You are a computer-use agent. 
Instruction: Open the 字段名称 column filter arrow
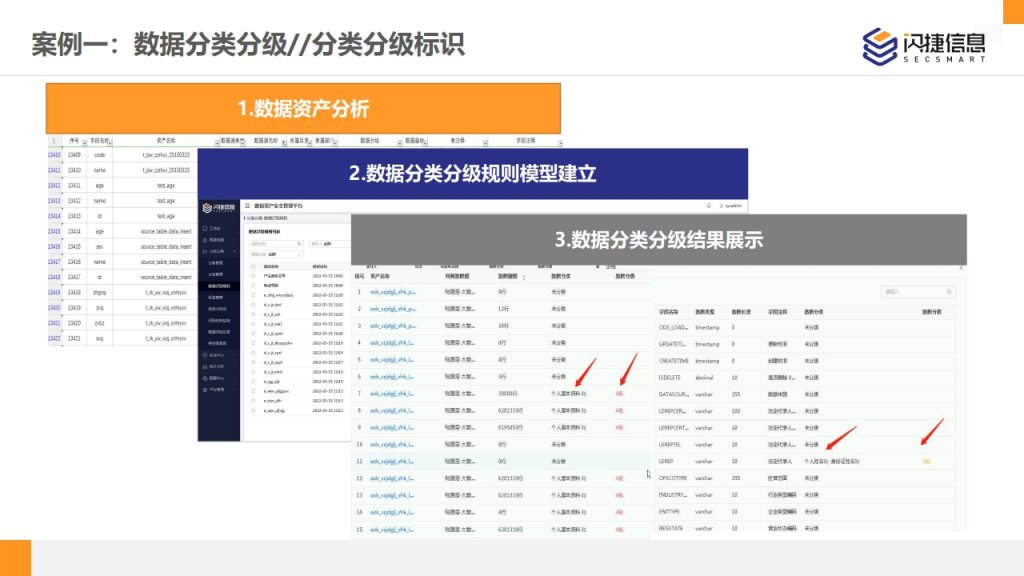(x=110, y=142)
